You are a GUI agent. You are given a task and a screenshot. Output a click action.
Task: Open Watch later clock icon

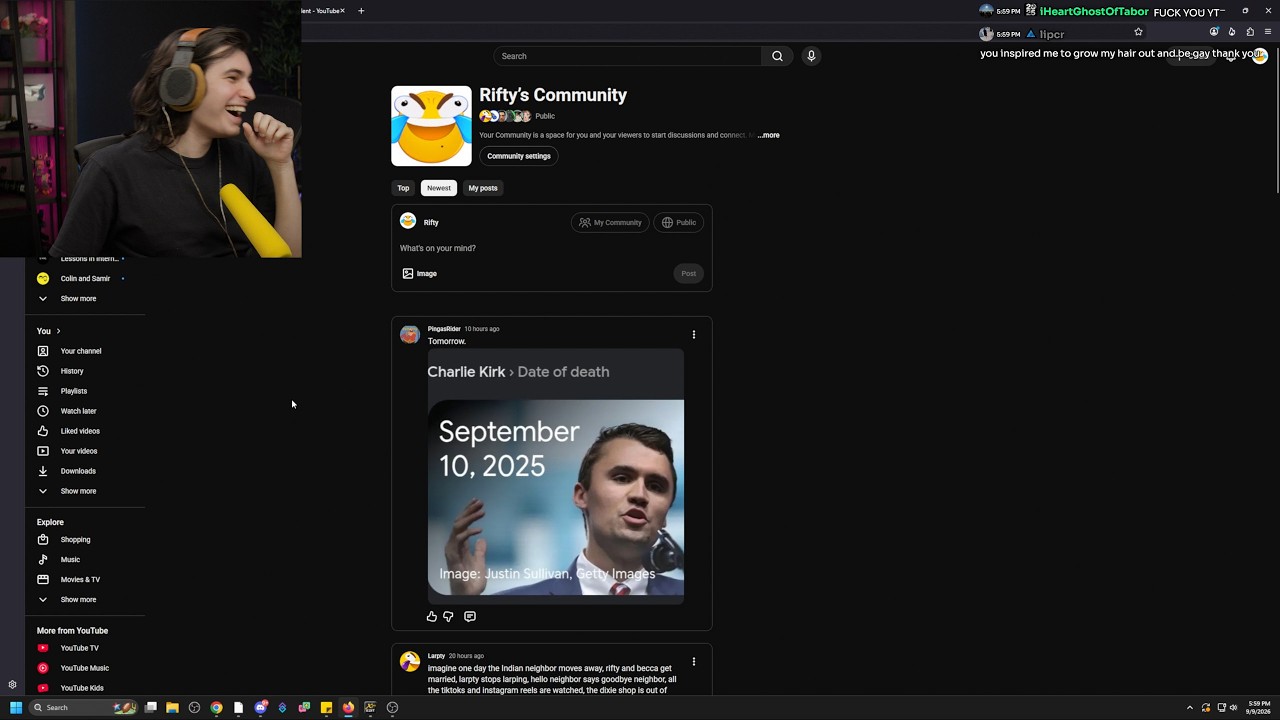(43, 411)
